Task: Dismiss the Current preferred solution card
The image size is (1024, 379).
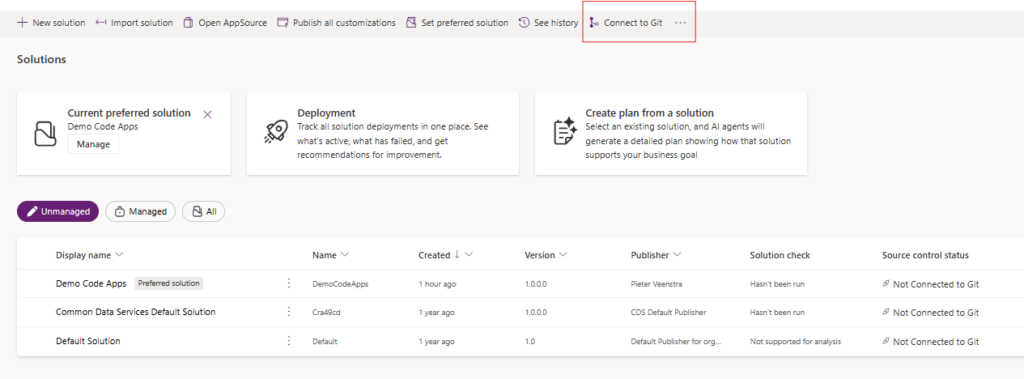Action: [x=208, y=114]
